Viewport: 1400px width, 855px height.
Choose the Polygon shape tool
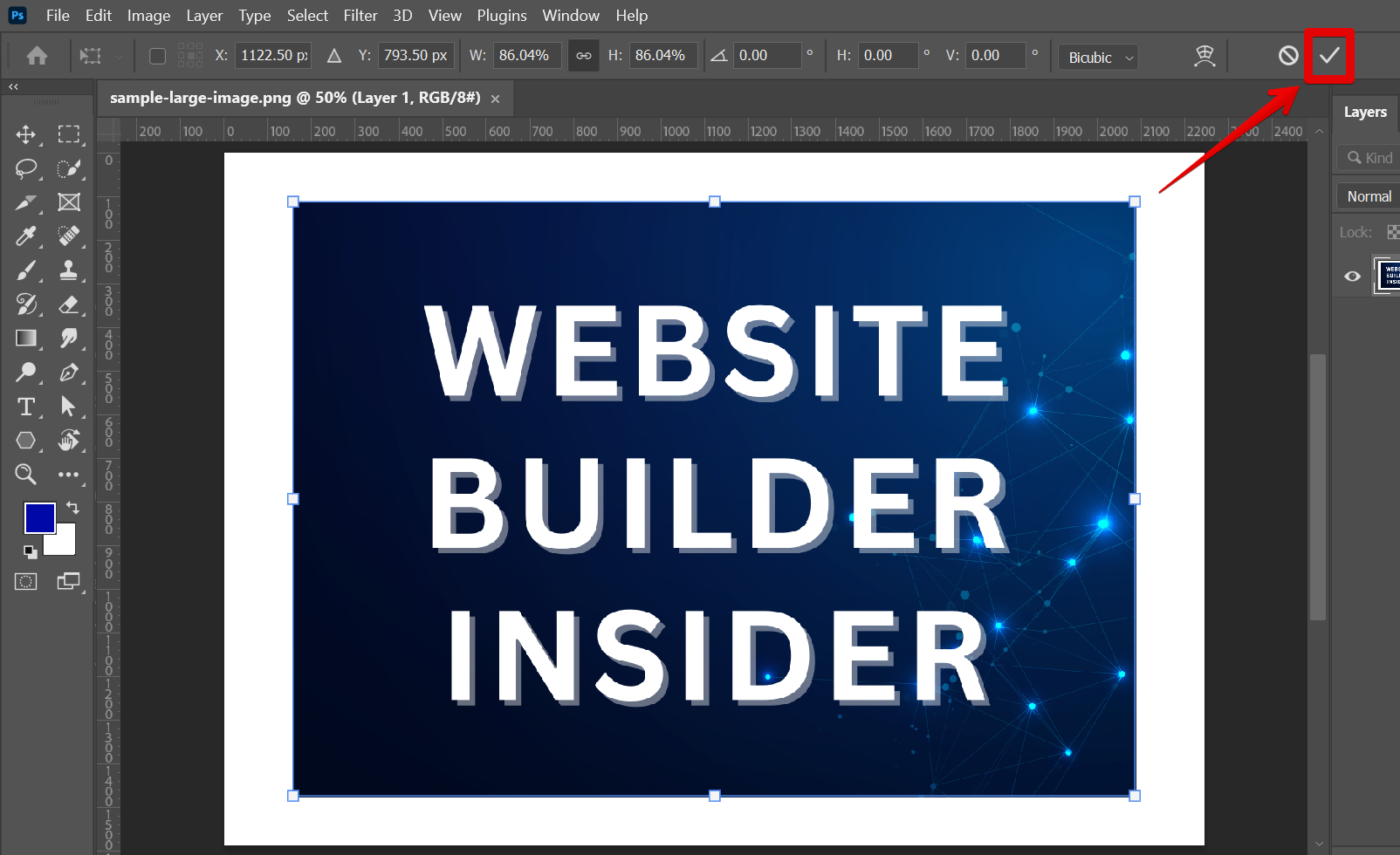click(x=26, y=441)
